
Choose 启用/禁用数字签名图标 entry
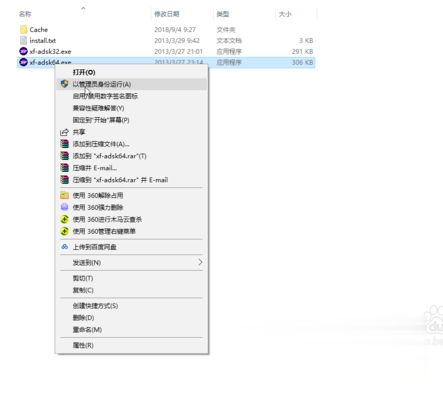(132, 96)
